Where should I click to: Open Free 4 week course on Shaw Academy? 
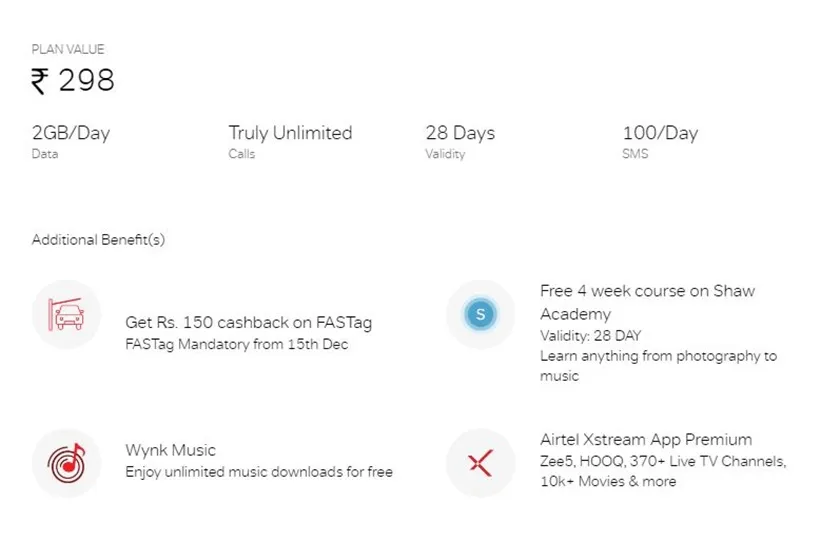(647, 302)
